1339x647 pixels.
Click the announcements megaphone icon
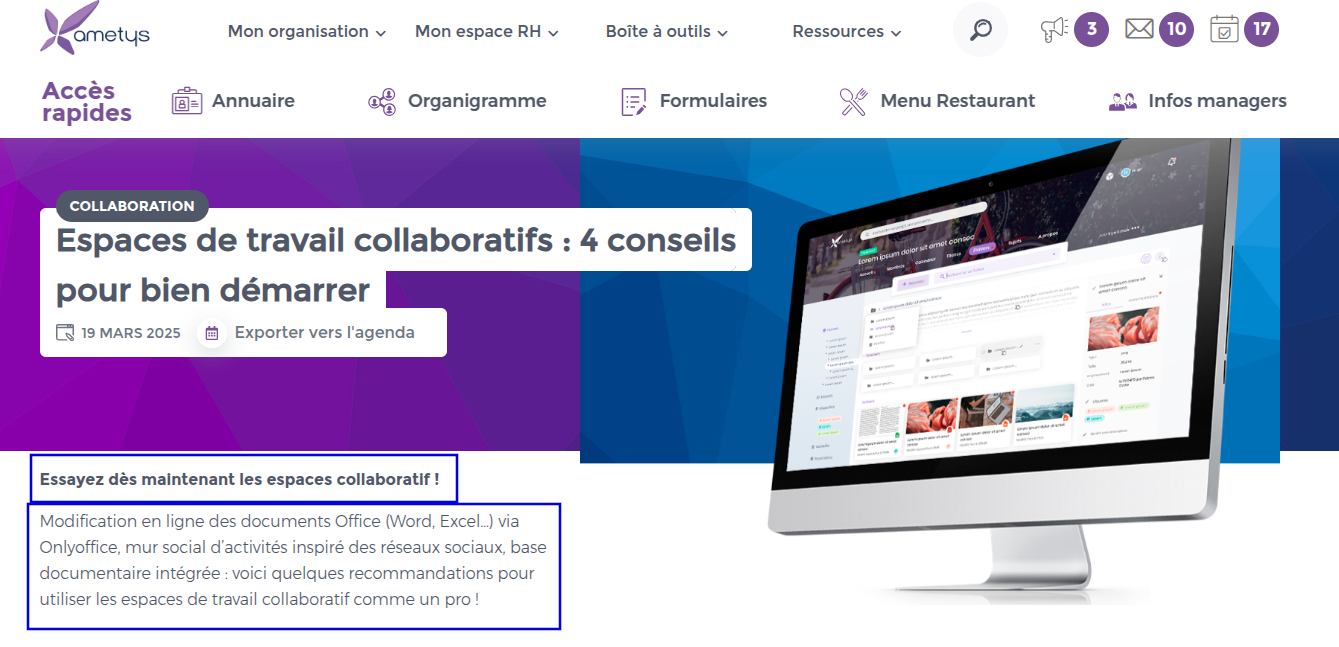coord(1054,30)
